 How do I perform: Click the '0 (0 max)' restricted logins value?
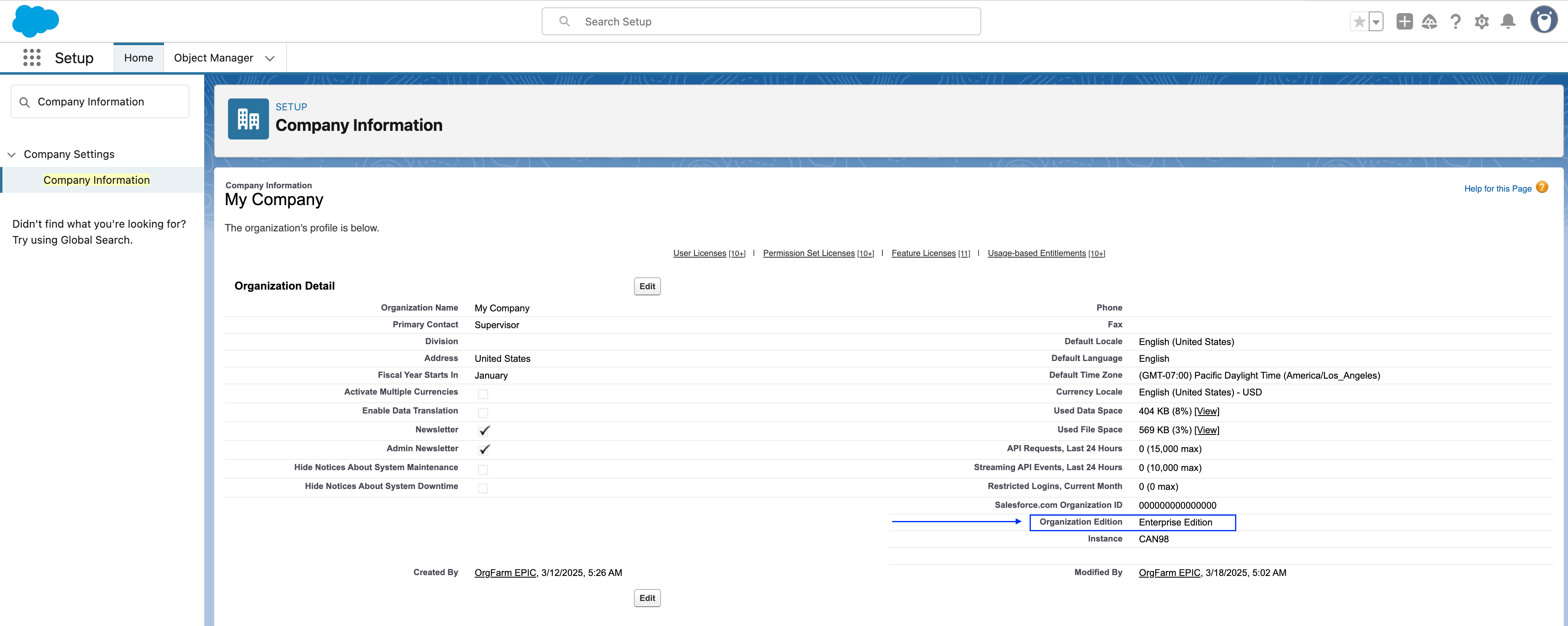[1158, 487]
